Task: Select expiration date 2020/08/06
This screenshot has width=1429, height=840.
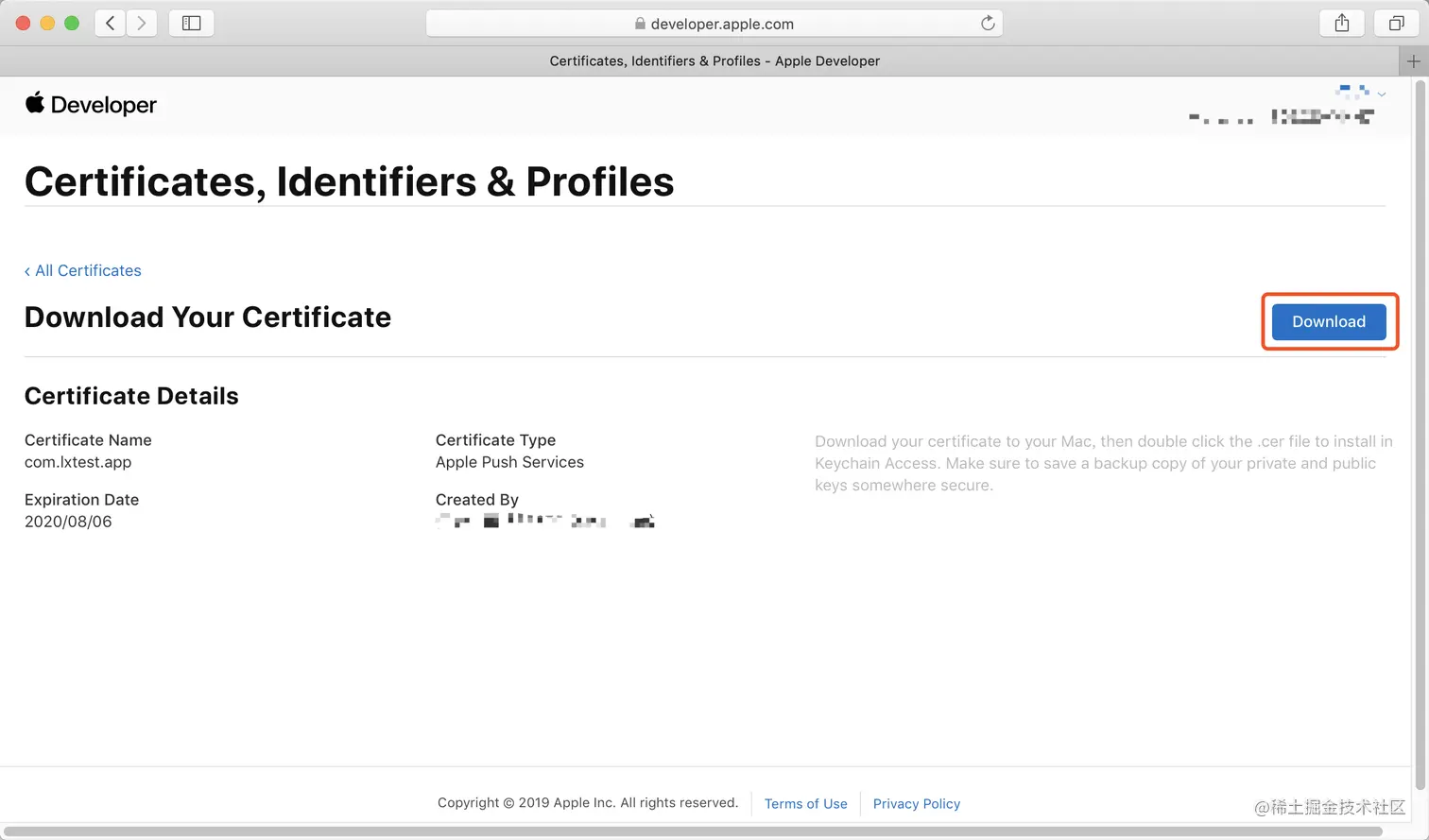Action: 68,522
